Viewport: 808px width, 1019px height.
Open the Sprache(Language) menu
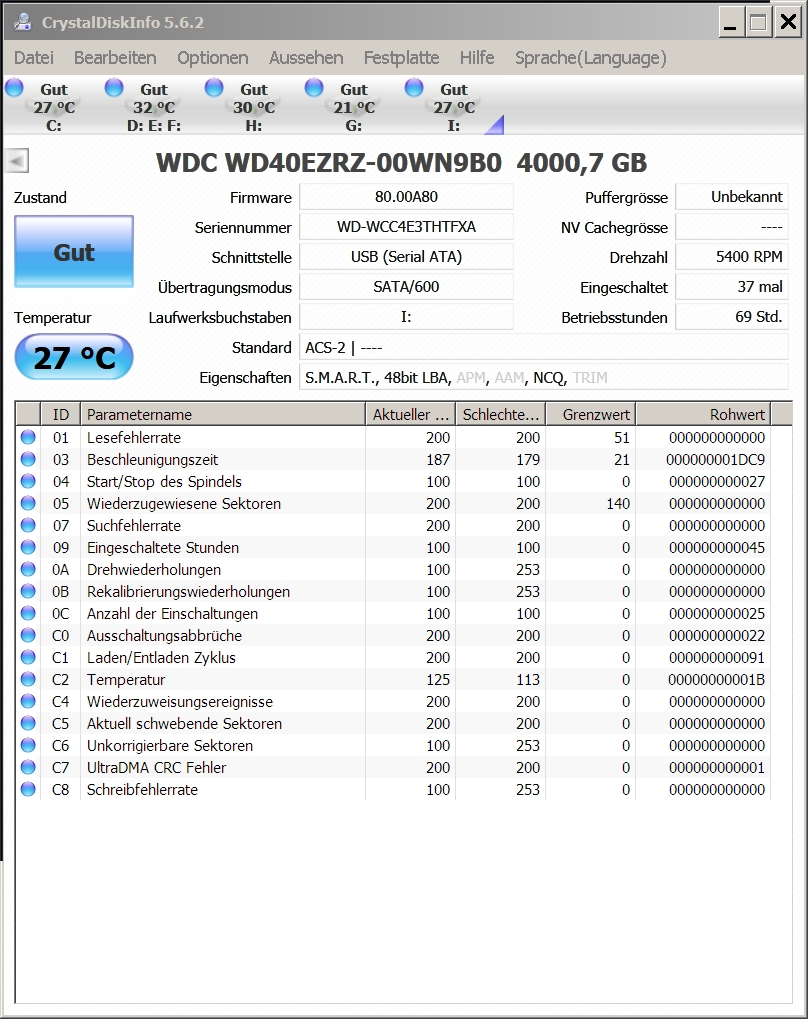pos(591,58)
